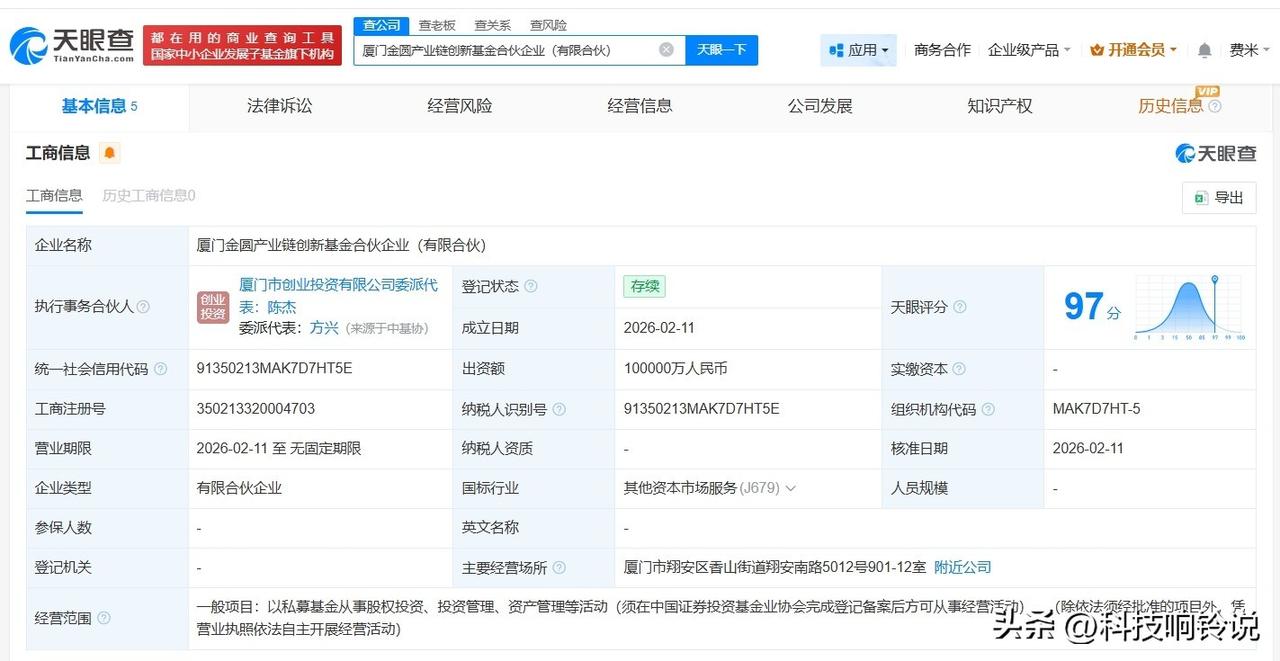Click the help icon beside 执行事务合伙人
1280x661 pixels.
point(144,306)
